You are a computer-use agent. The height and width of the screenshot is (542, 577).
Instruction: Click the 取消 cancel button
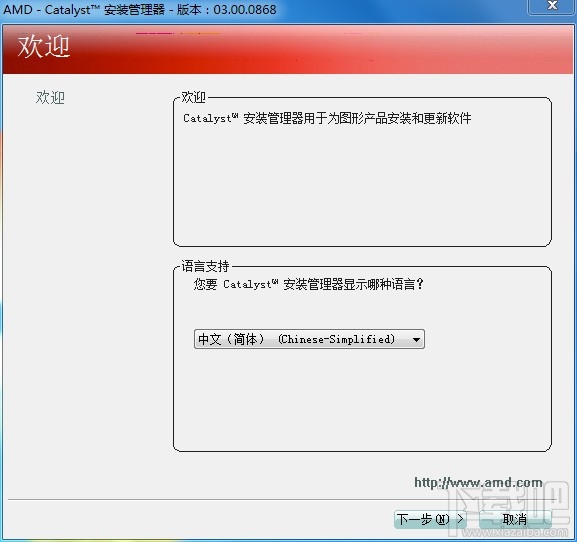tap(515, 519)
